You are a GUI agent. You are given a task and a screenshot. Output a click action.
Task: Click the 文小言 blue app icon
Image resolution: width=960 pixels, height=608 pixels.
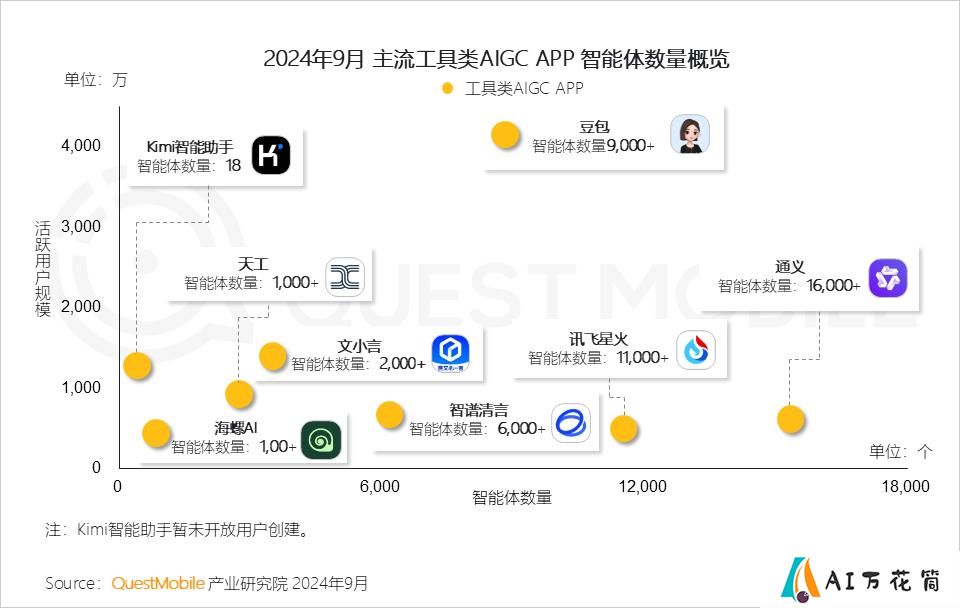(x=451, y=353)
